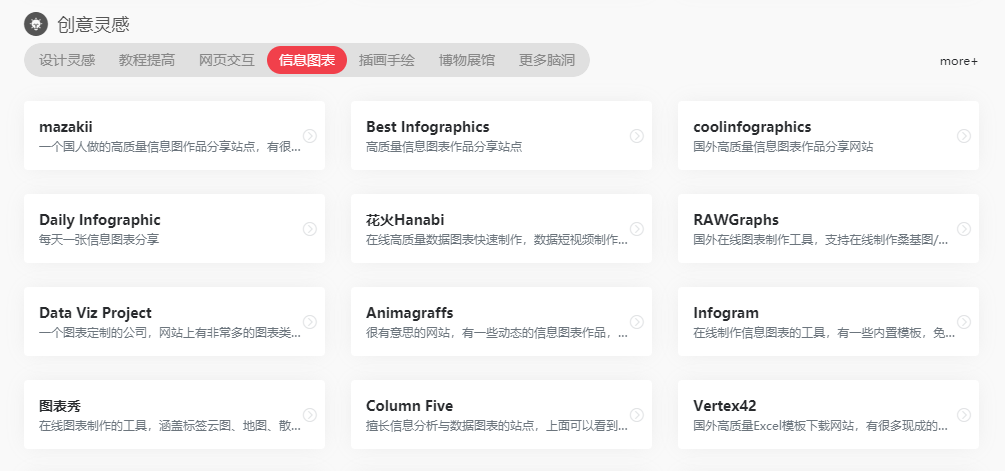
Task: Open the 花火Hanabi title link
Action: pyautogui.click(x=405, y=220)
